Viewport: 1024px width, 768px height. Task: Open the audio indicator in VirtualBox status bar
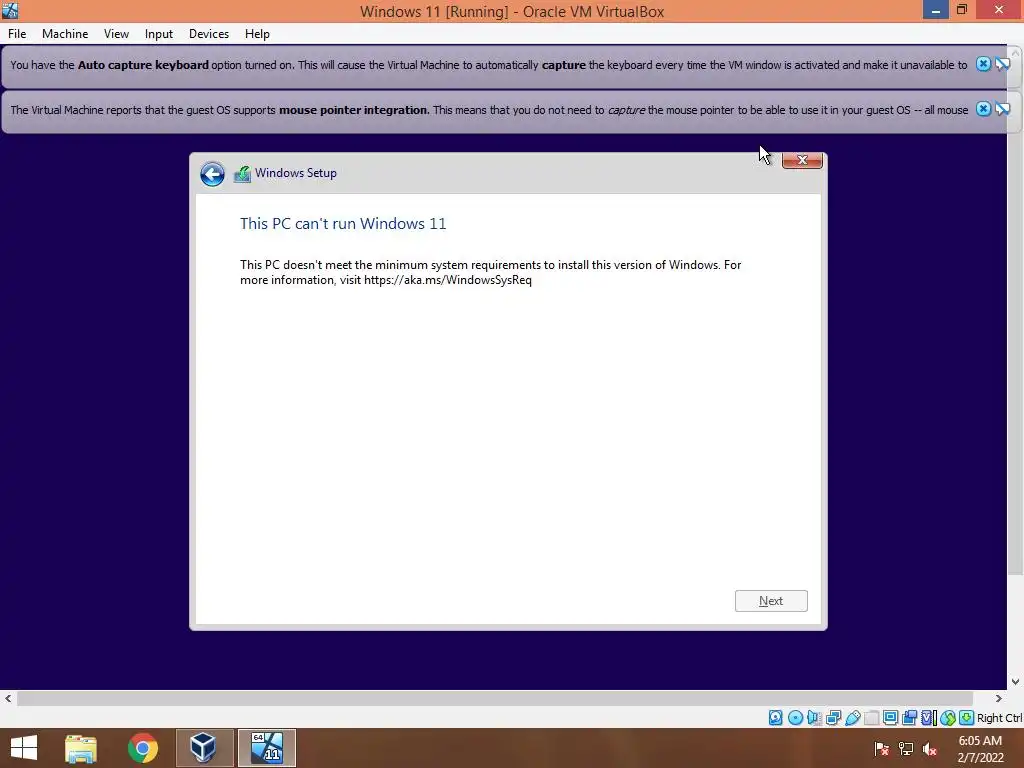[x=814, y=718]
